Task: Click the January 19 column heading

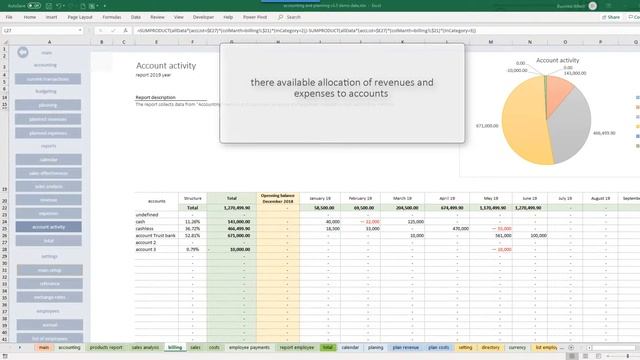Action: (x=320, y=198)
